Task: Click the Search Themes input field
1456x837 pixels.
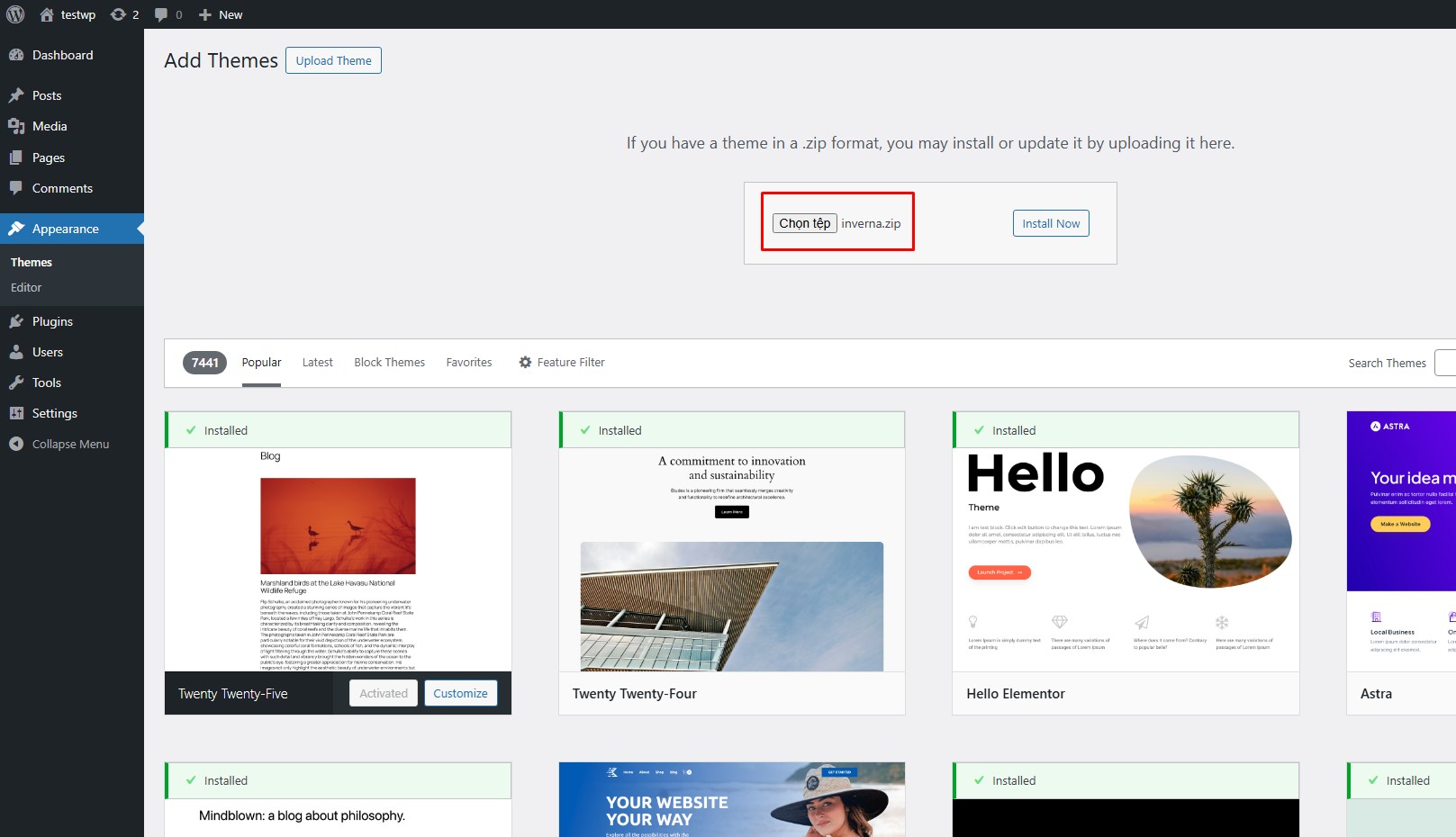Action: coord(1445,363)
